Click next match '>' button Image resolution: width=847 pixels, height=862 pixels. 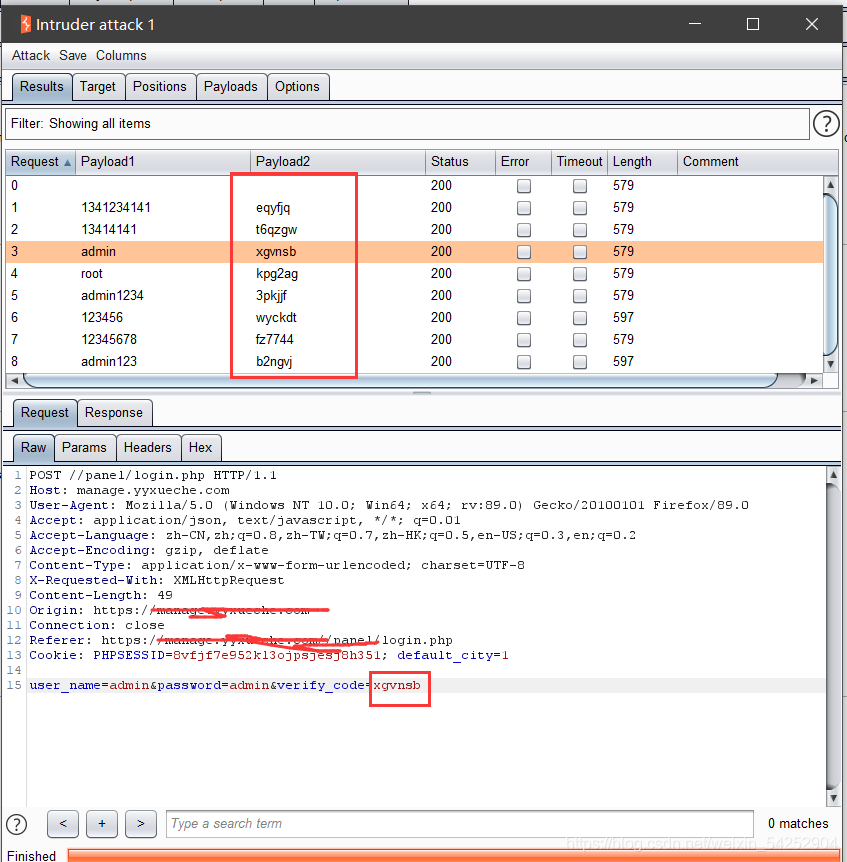141,824
